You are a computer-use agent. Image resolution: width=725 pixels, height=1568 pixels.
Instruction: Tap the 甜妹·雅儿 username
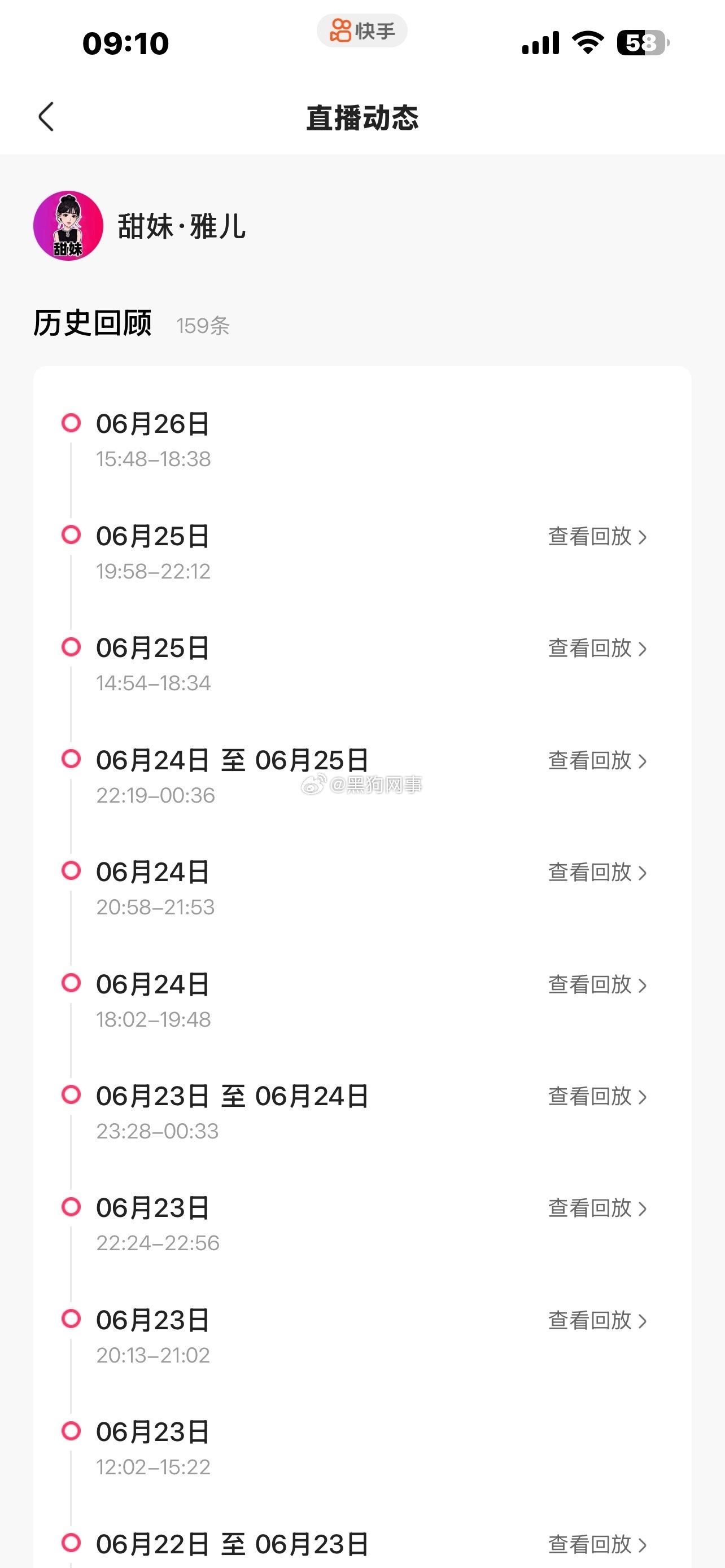(181, 226)
